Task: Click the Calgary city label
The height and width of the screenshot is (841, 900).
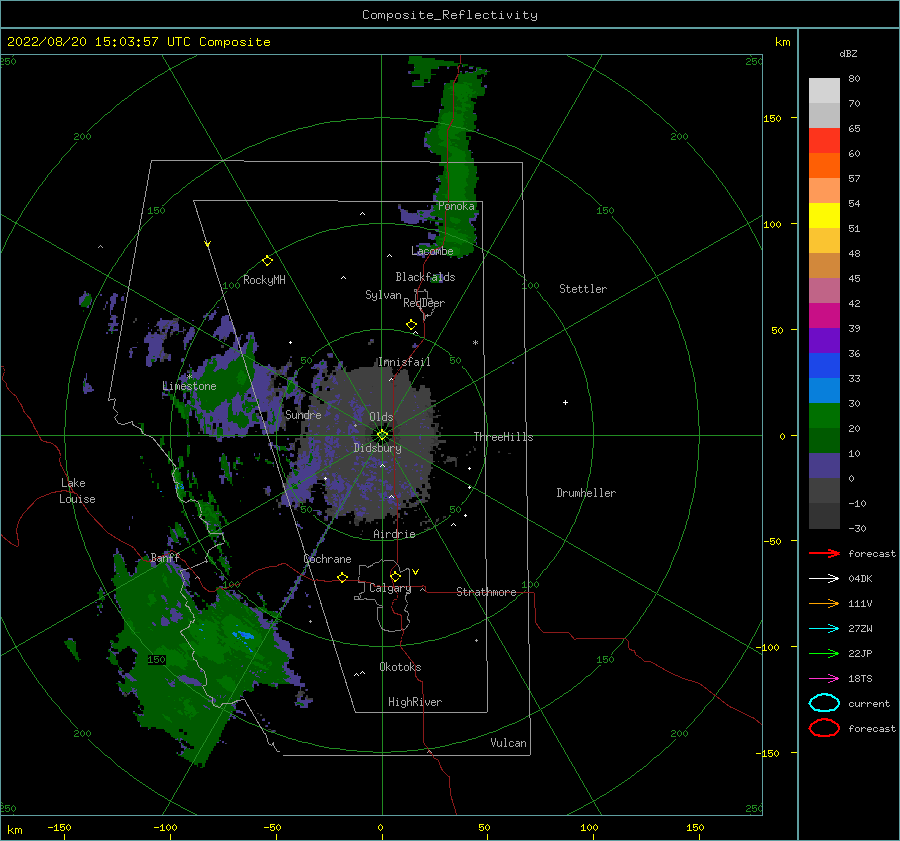Action: click(390, 588)
